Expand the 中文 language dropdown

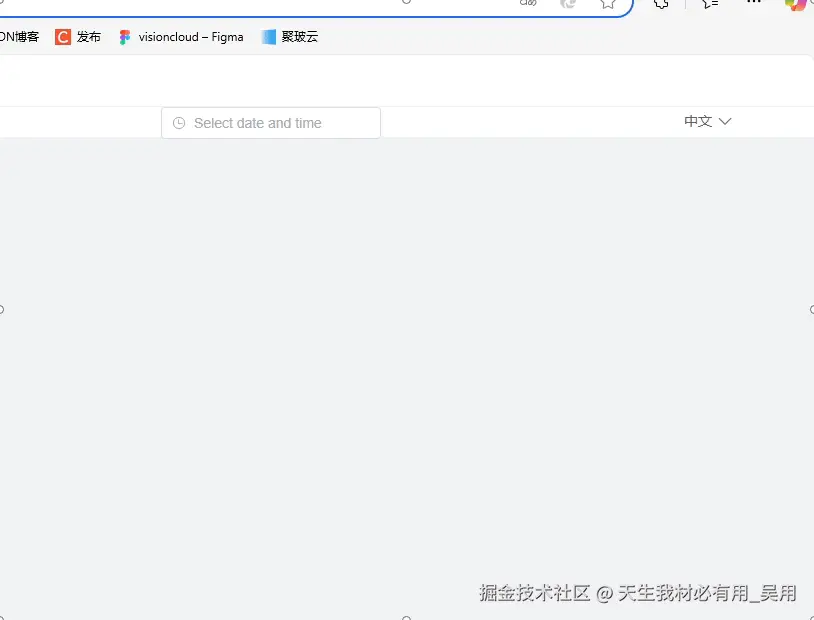click(706, 121)
